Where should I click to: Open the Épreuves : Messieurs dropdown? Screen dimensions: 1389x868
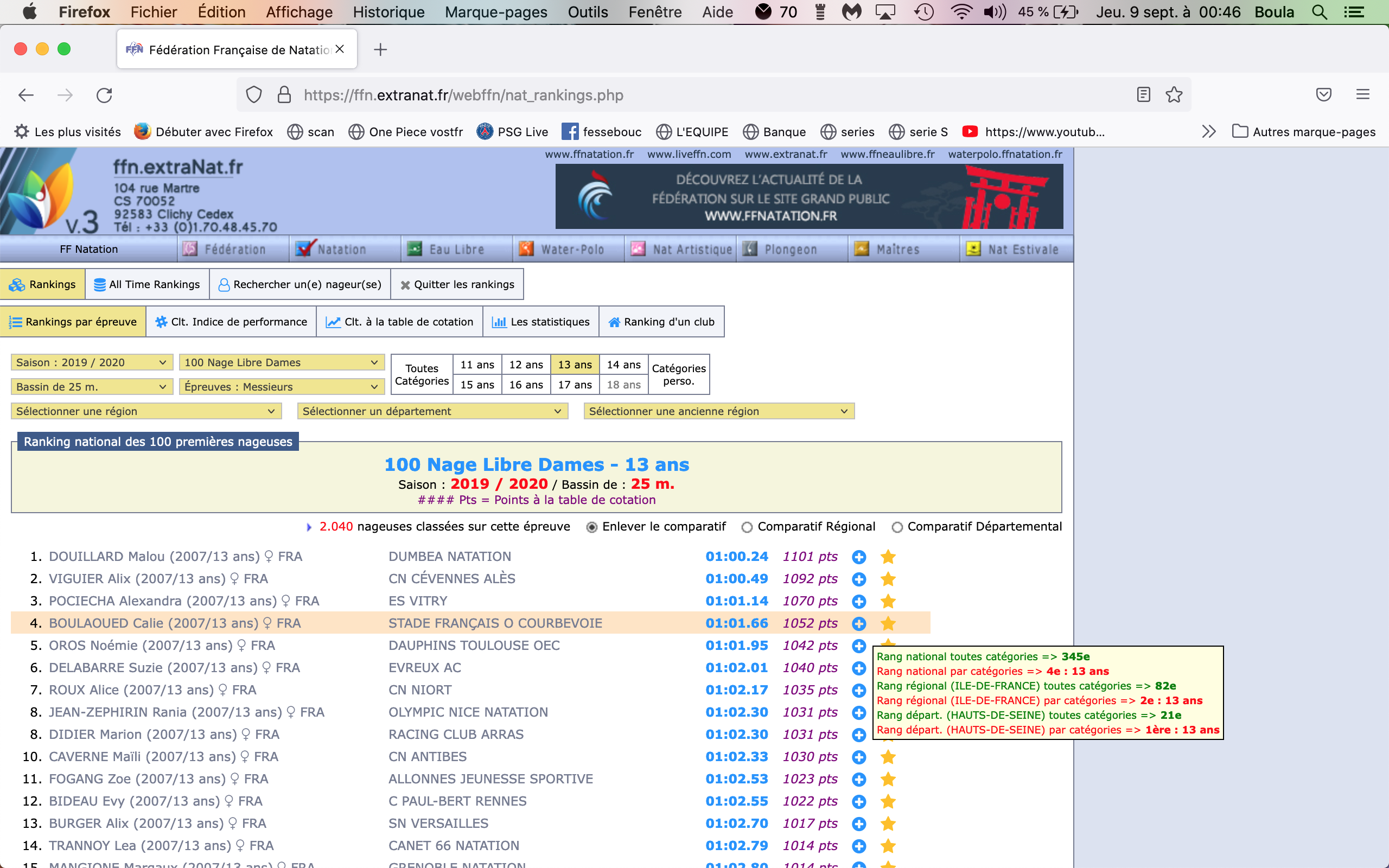coord(281,387)
